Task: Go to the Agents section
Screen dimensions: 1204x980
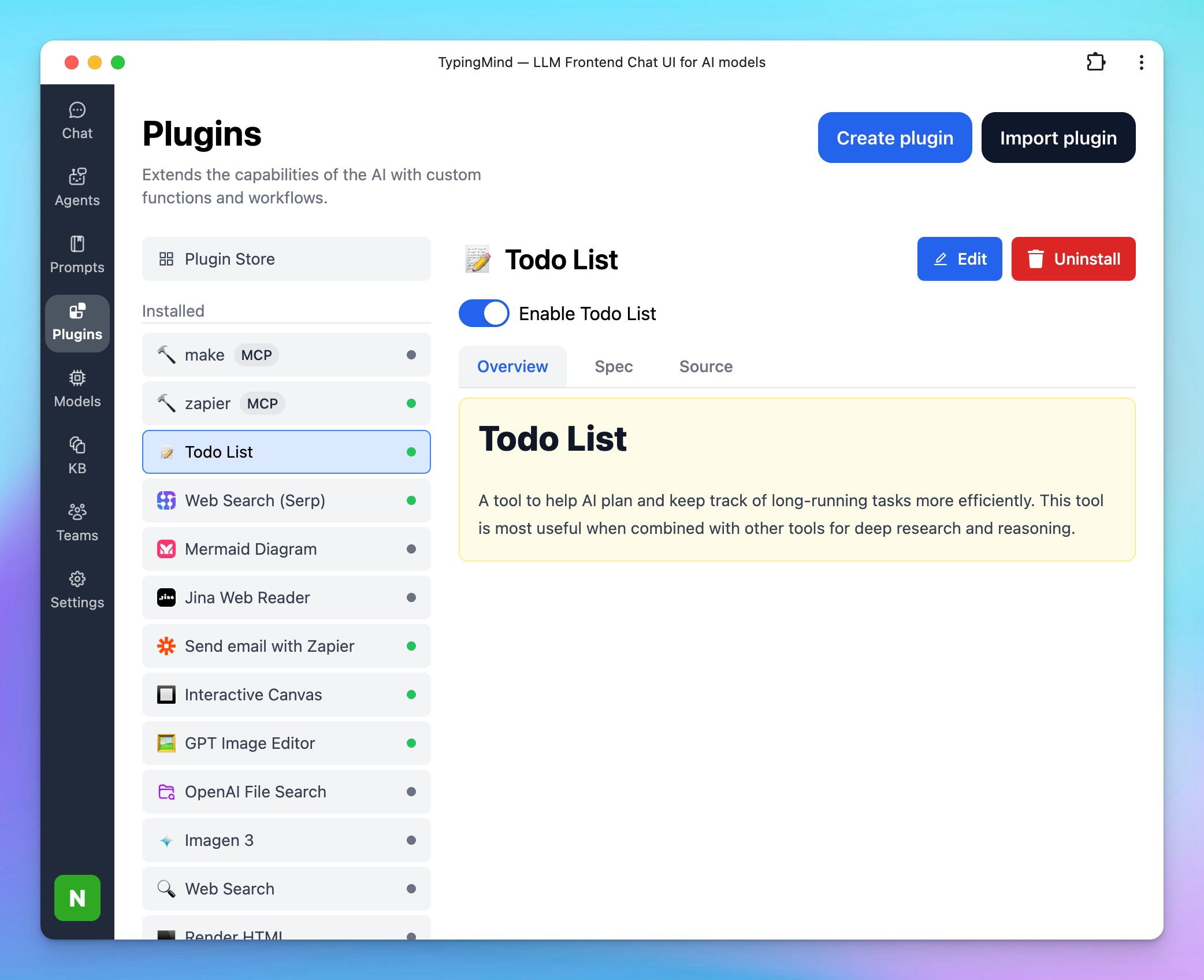Action: coord(77,188)
